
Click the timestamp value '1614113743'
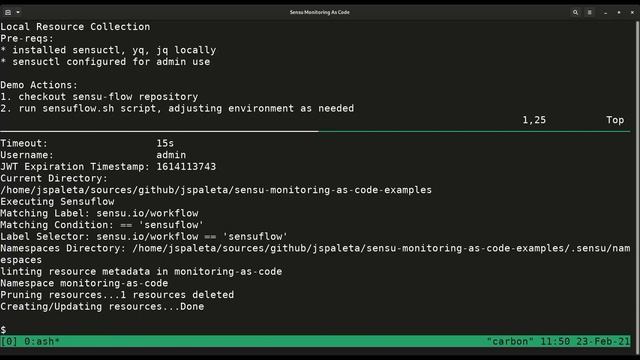[x=186, y=167]
